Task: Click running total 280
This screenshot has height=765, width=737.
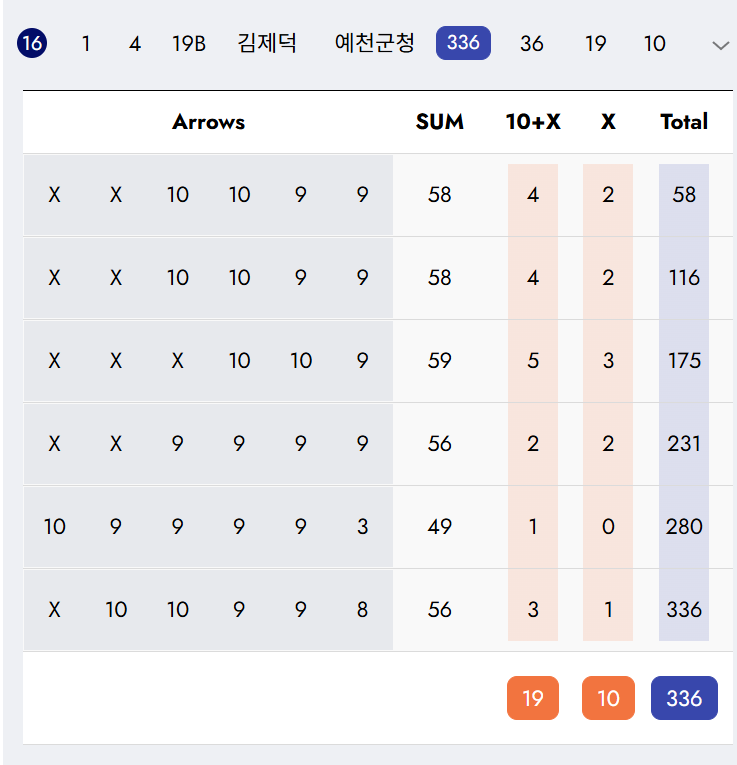Action: point(684,527)
